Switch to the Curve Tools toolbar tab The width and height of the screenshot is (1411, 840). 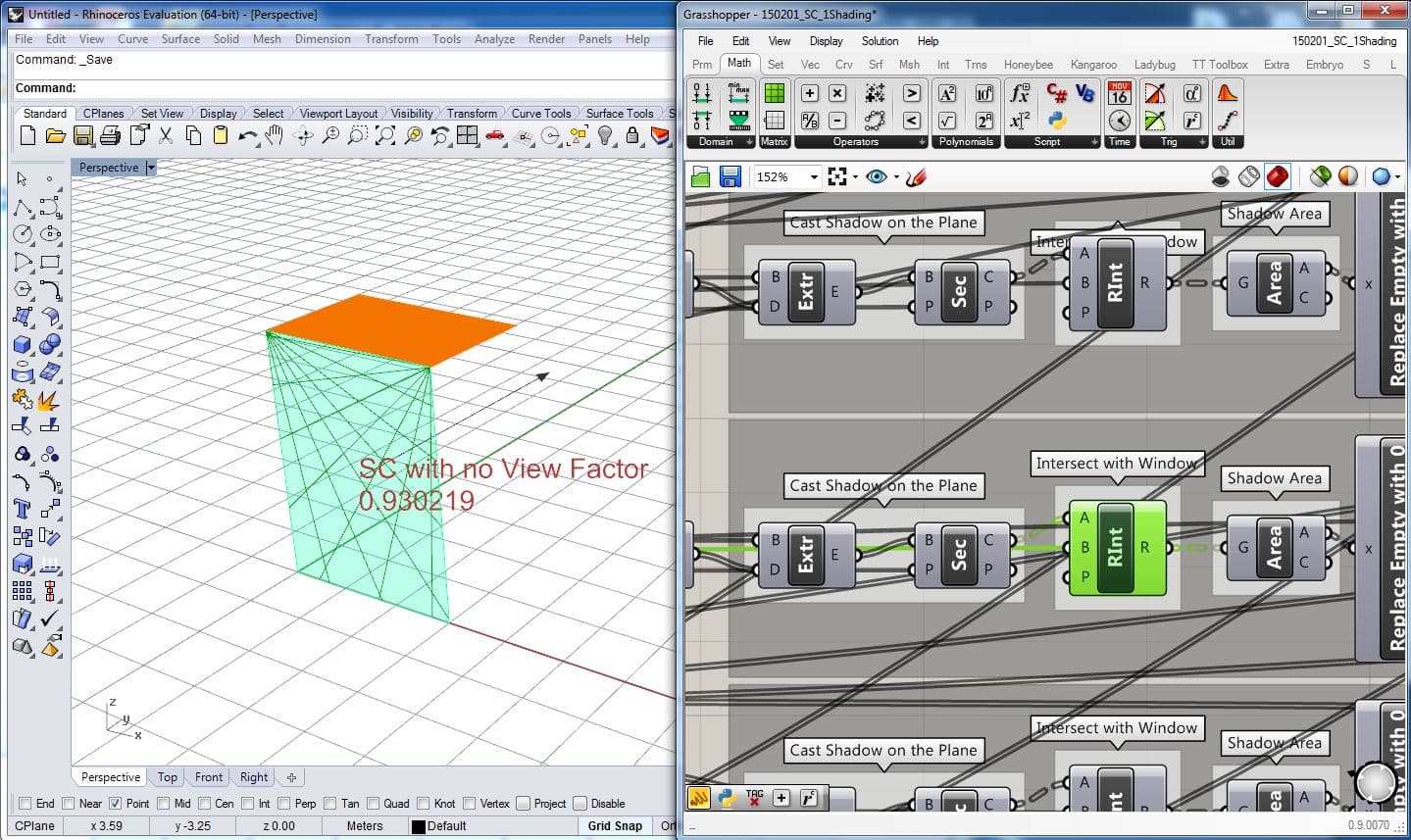tap(540, 114)
